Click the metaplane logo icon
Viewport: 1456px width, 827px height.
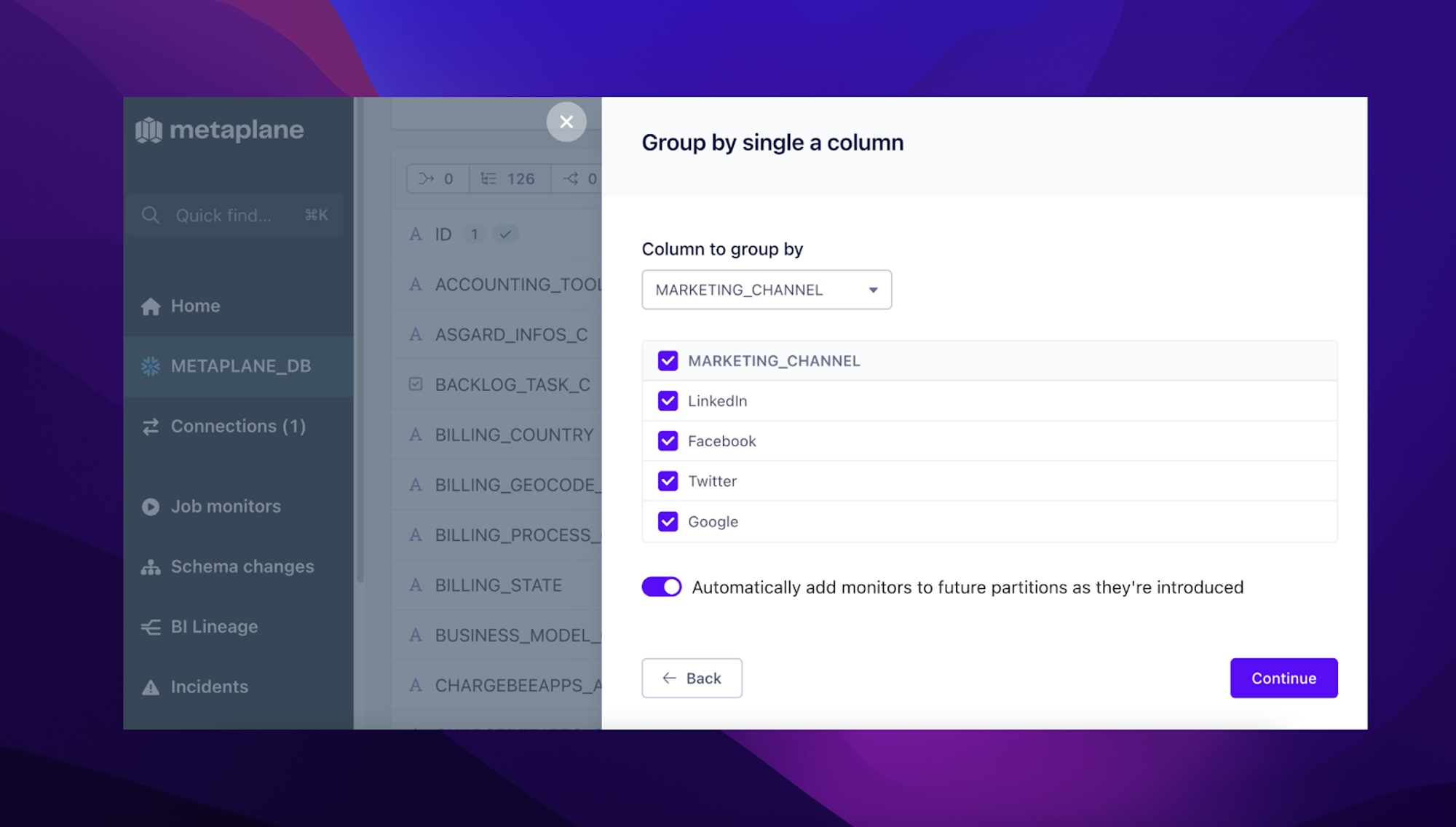click(x=149, y=130)
